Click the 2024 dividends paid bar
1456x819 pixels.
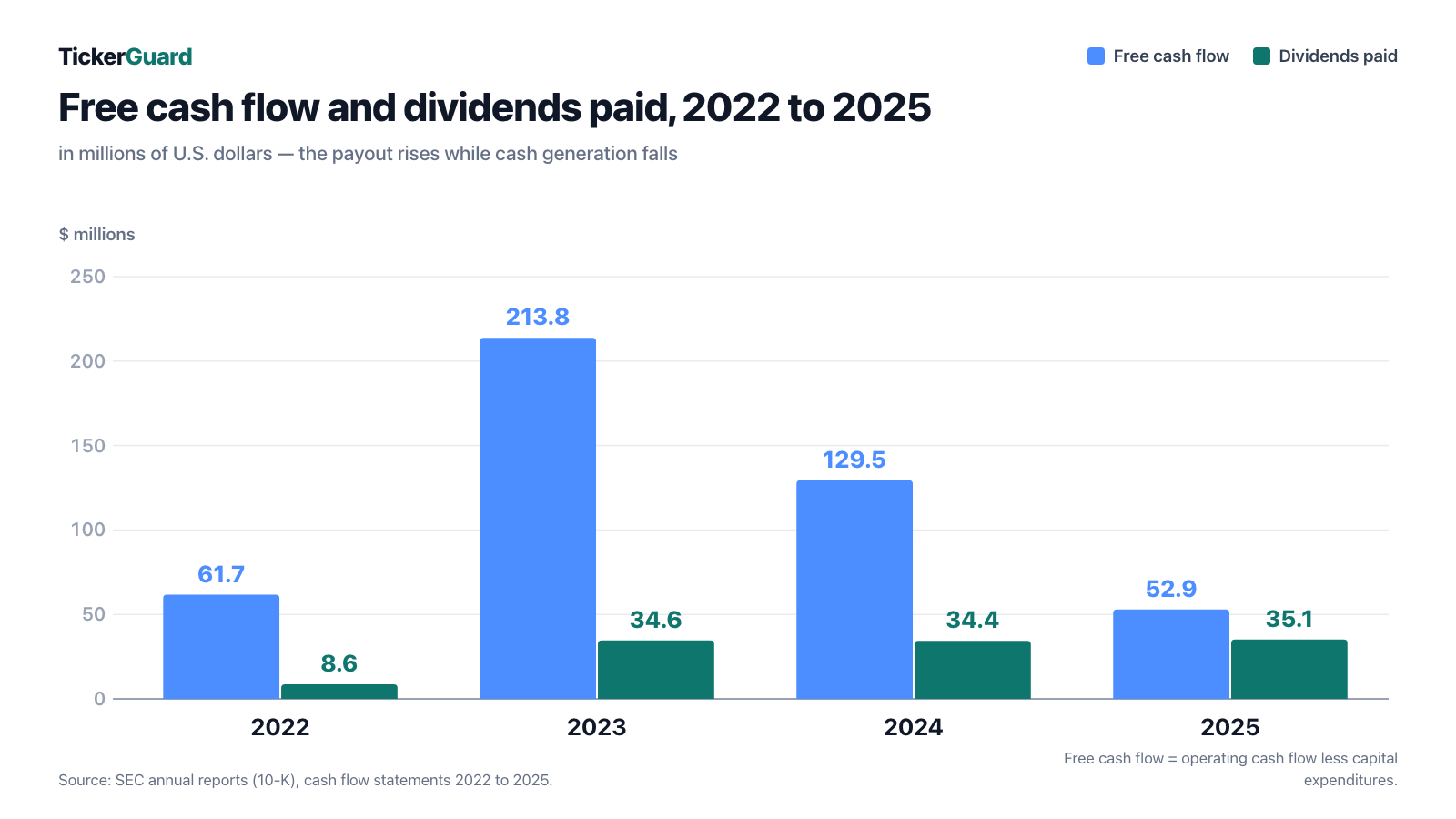[x=973, y=670]
